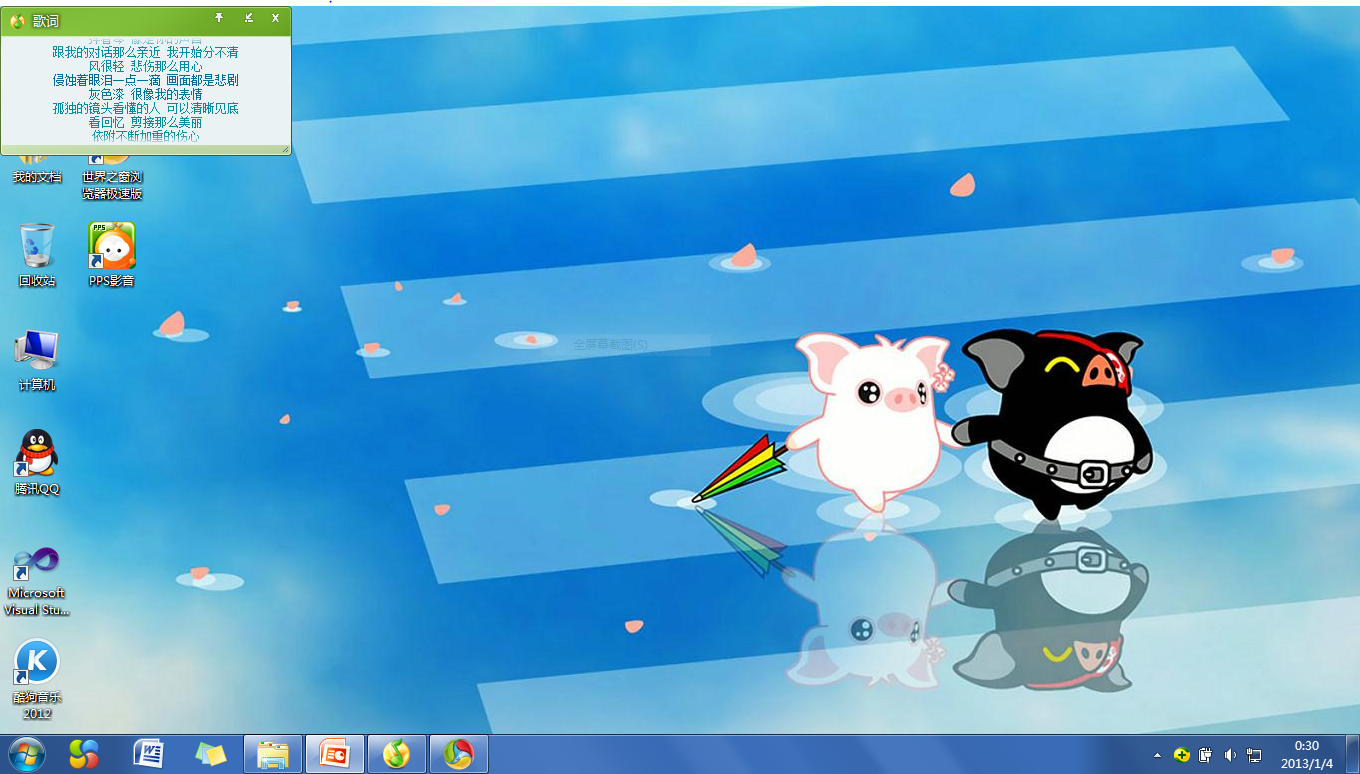1360x774 pixels.
Task: Click the yellow plus tray icon
Action: click(x=1181, y=755)
